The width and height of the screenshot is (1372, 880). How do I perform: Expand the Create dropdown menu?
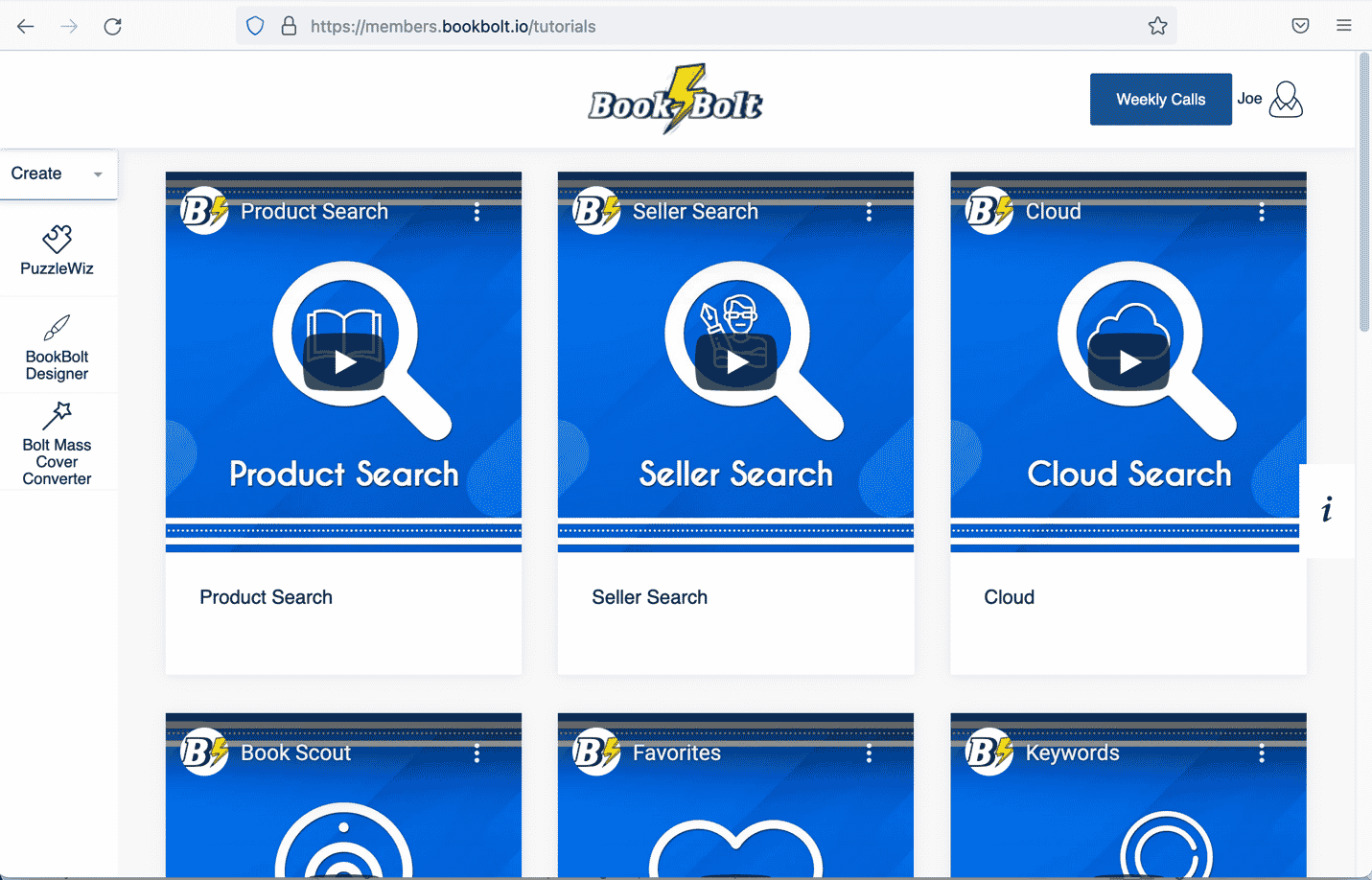[x=58, y=174]
